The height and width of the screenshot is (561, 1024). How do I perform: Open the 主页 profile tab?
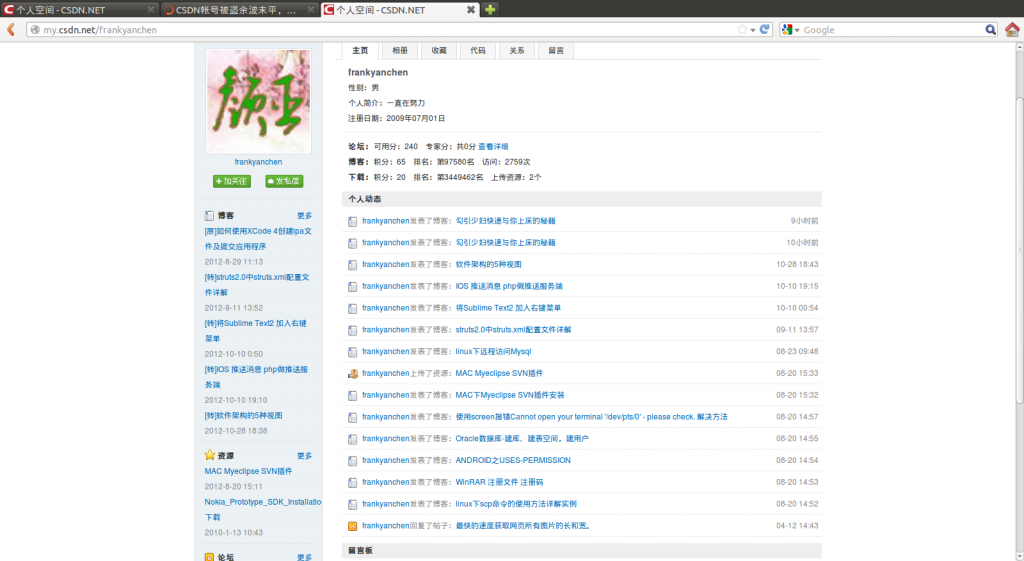click(360, 50)
